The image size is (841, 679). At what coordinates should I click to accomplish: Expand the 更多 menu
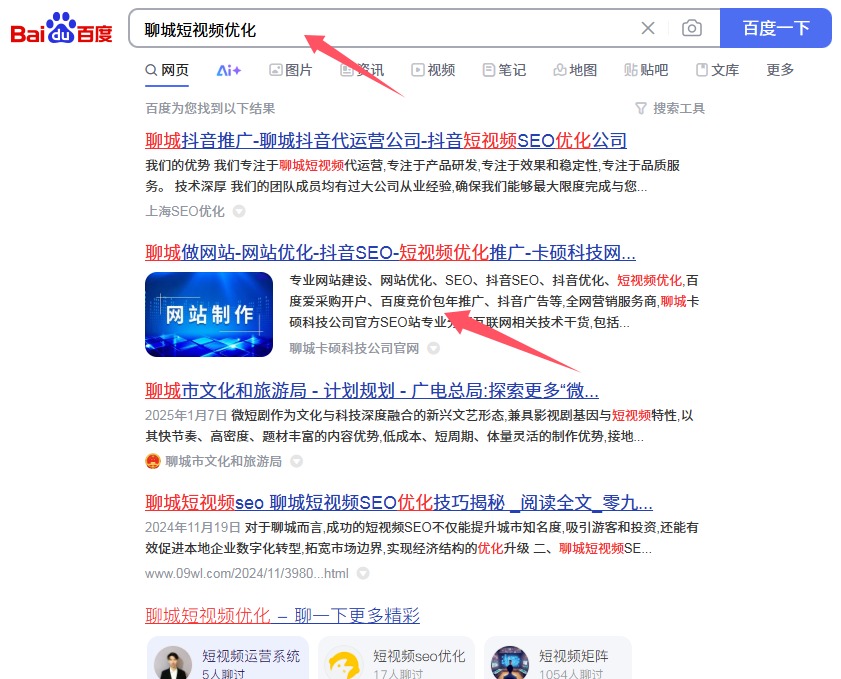point(780,70)
